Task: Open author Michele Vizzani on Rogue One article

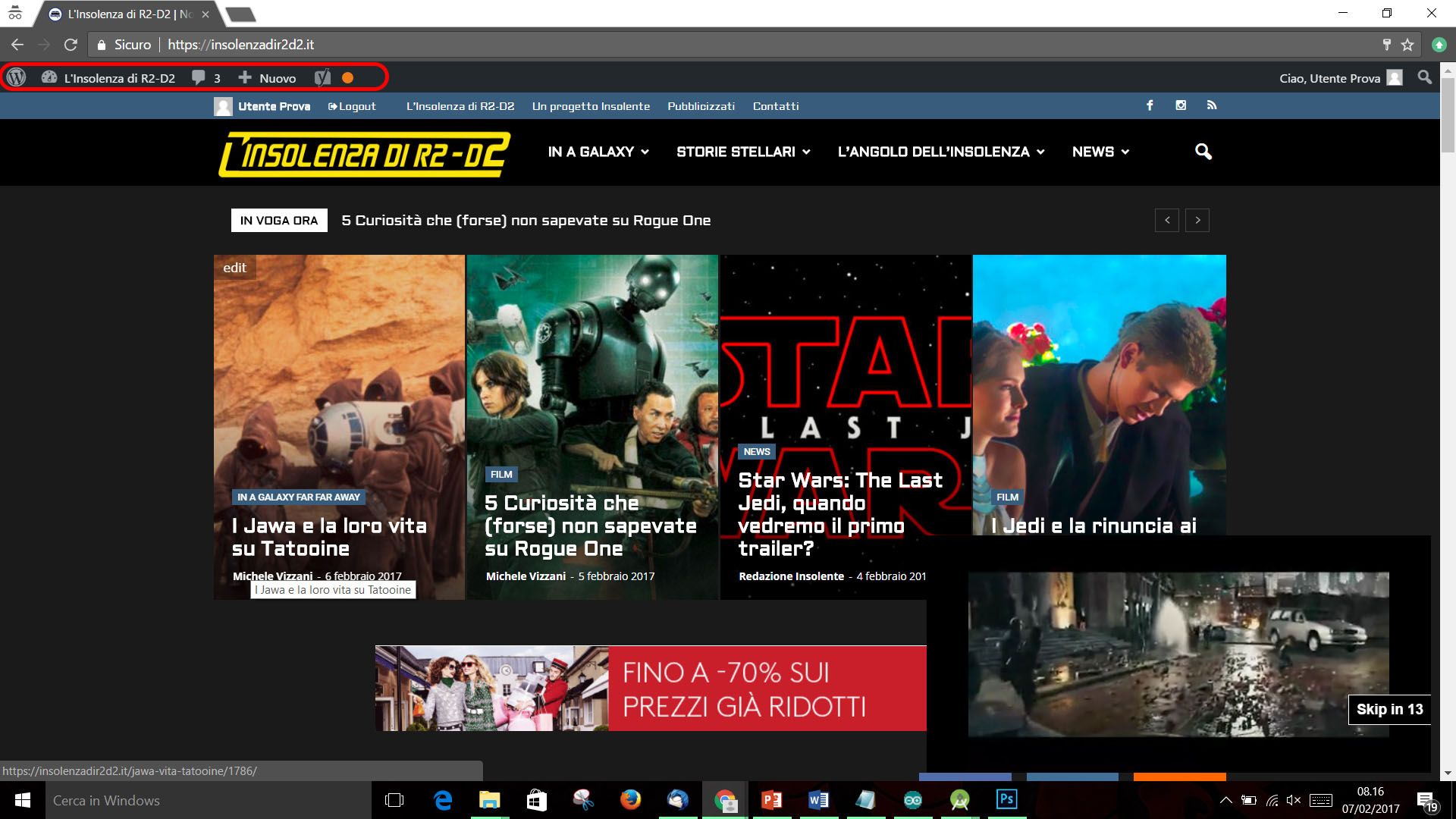Action: (x=526, y=576)
